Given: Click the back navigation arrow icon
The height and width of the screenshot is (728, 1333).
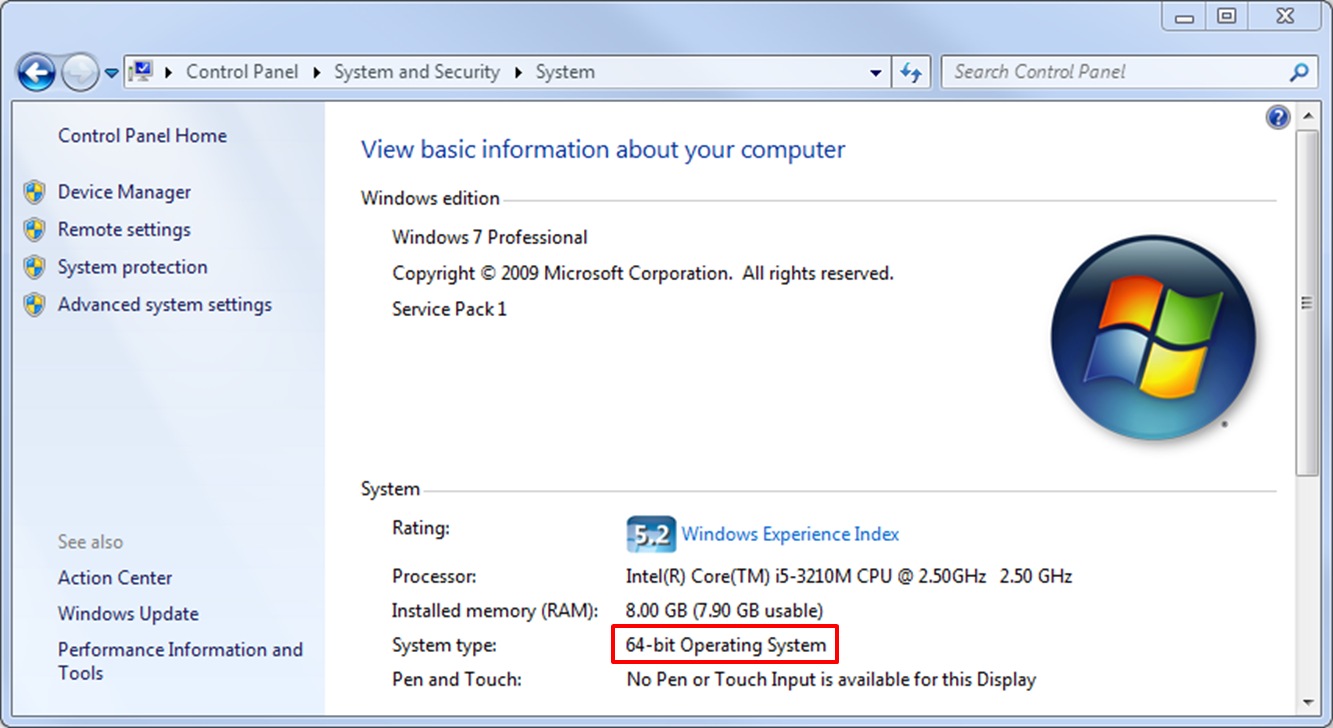Looking at the screenshot, I should point(36,71).
